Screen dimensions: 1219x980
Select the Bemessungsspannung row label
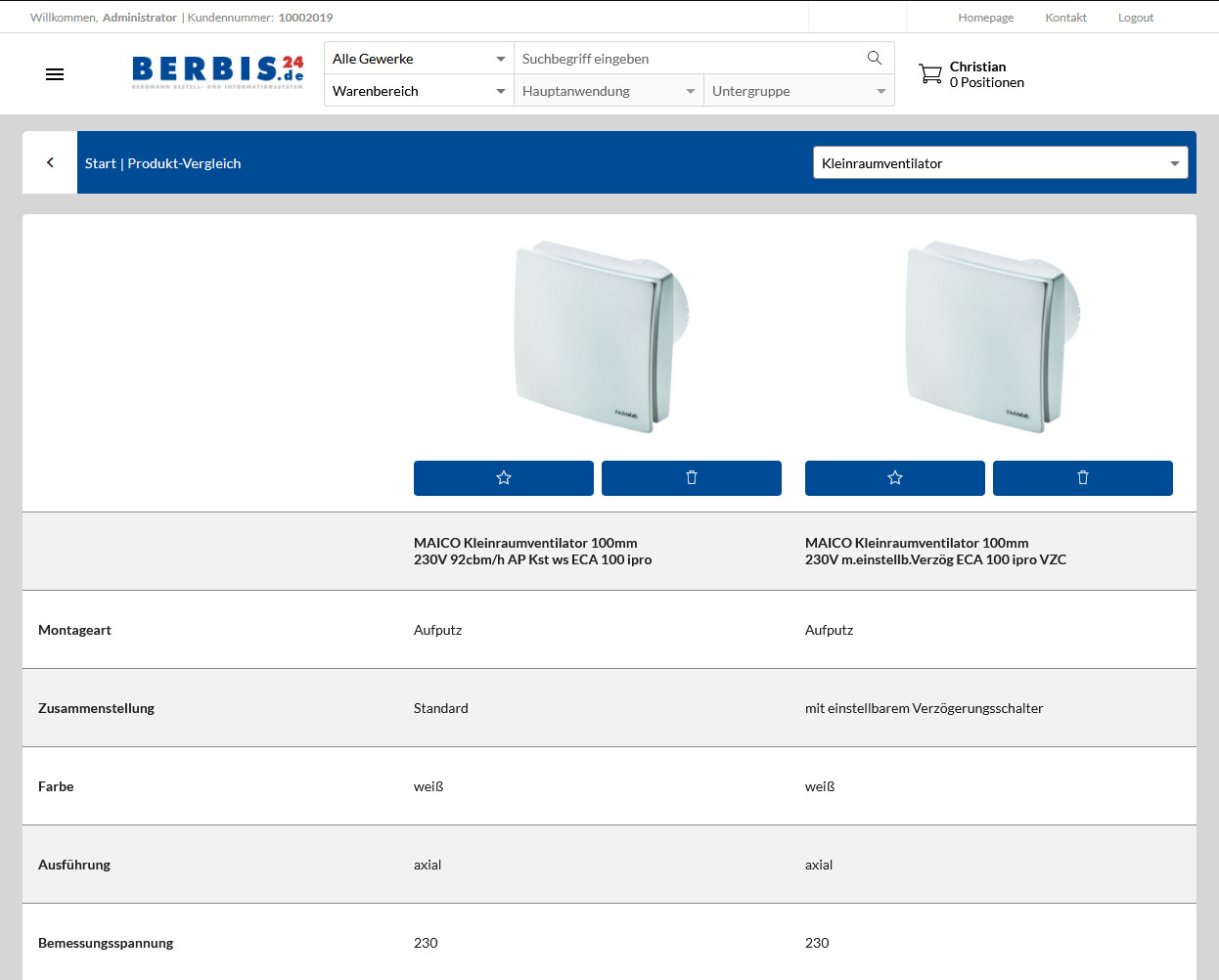(x=106, y=943)
